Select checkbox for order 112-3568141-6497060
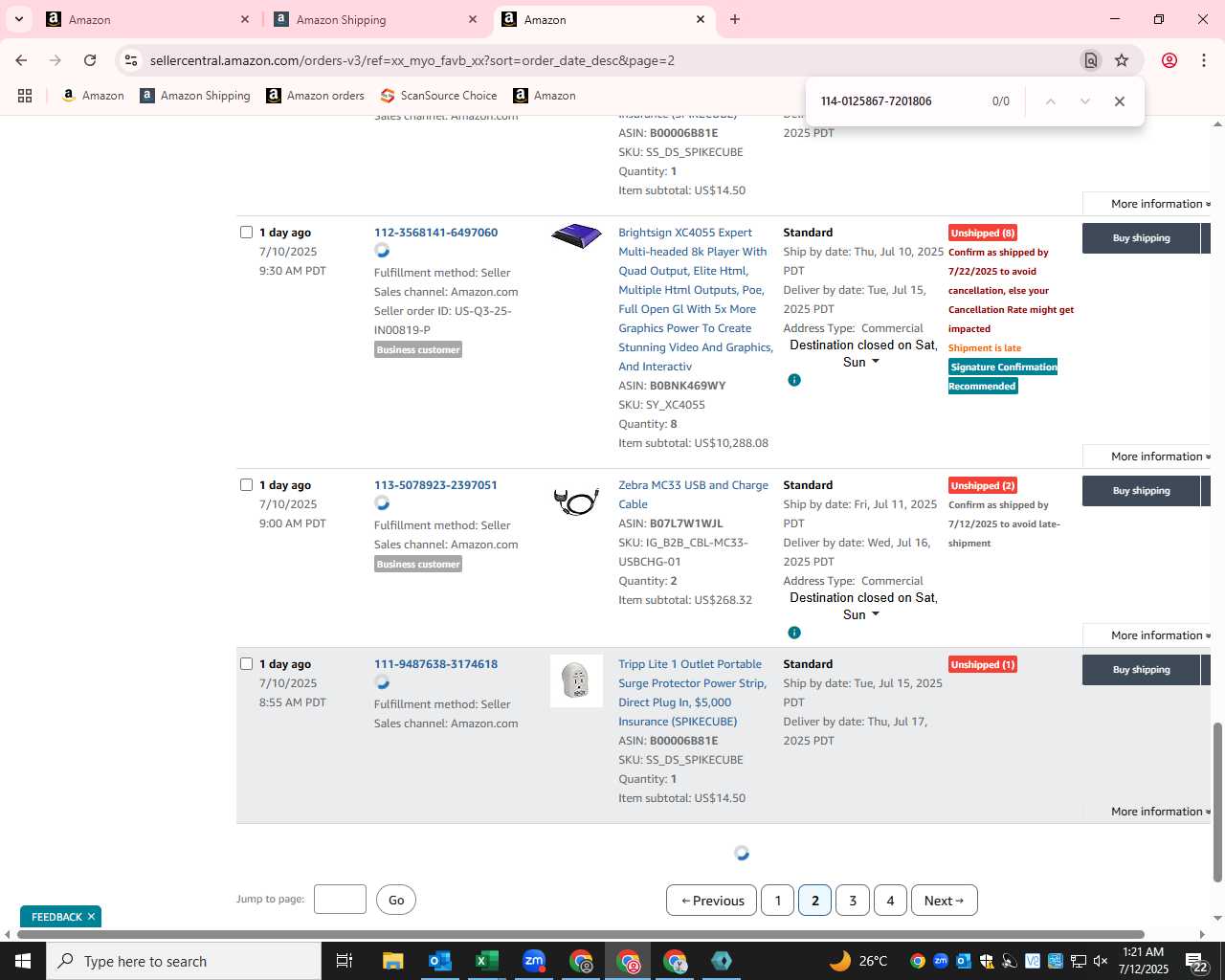1225x980 pixels. (x=246, y=233)
